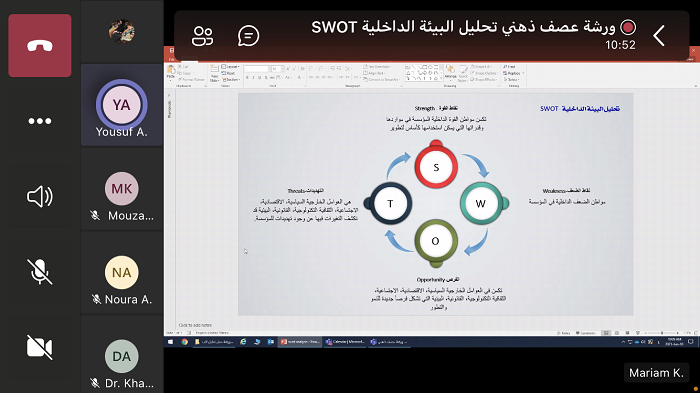
Task: Click the zoom slider in the PowerPoint status bar
Action: click(662, 333)
